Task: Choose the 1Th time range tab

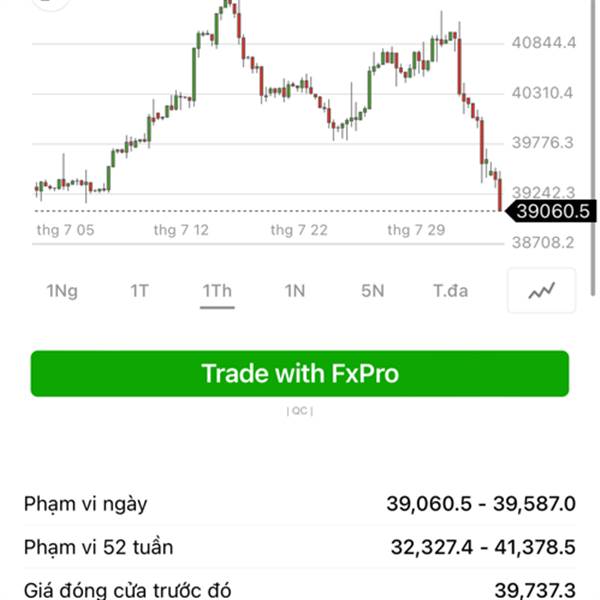Action: (x=217, y=291)
